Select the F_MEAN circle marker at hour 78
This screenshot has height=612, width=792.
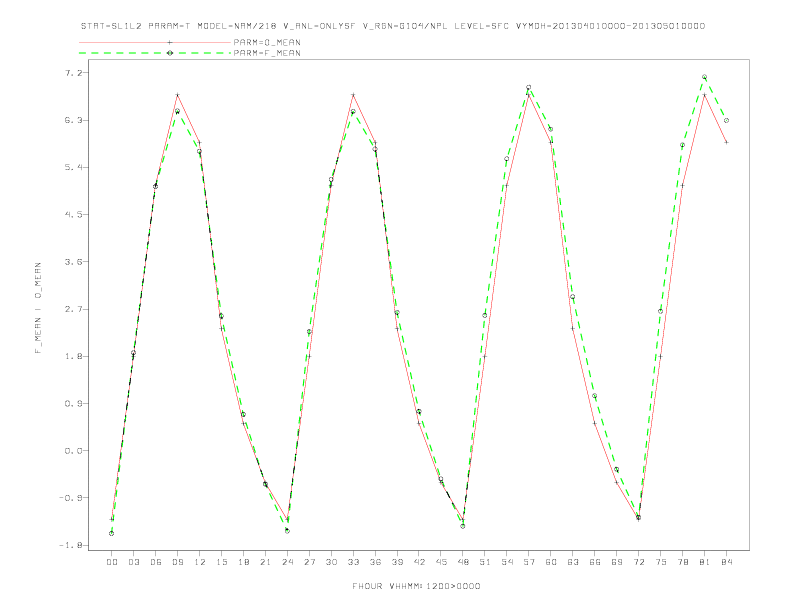[x=682, y=145]
